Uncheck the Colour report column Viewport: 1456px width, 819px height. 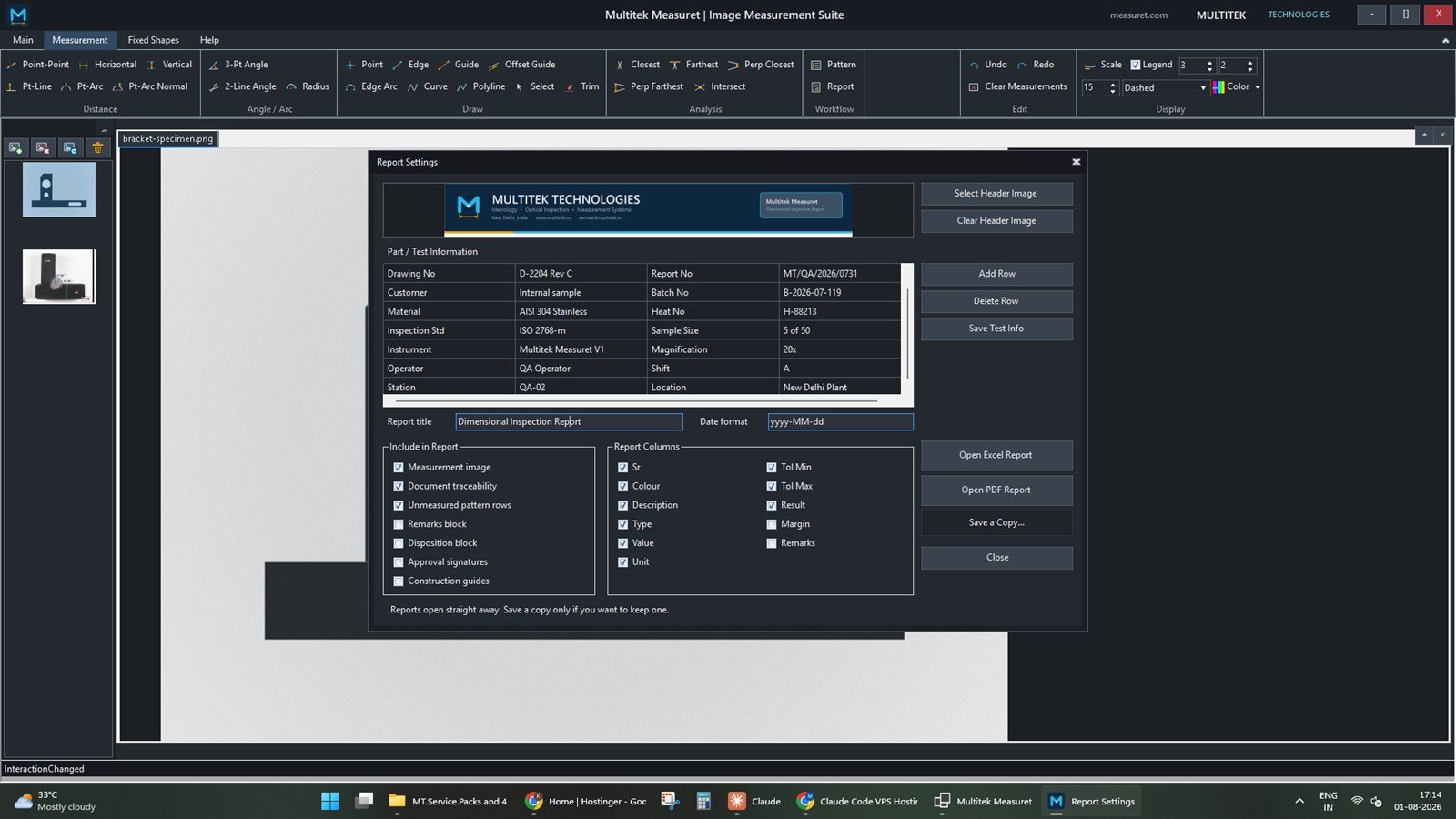[x=623, y=486]
